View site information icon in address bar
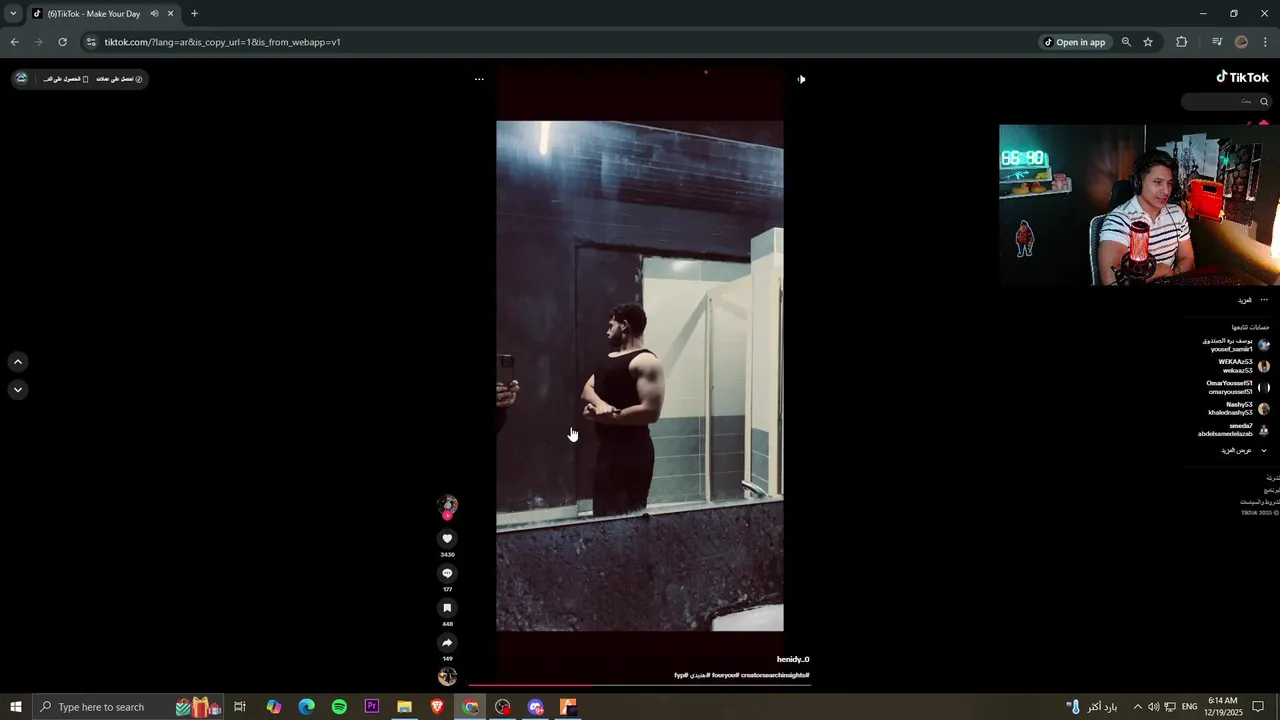The image size is (1280, 720). click(91, 42)
